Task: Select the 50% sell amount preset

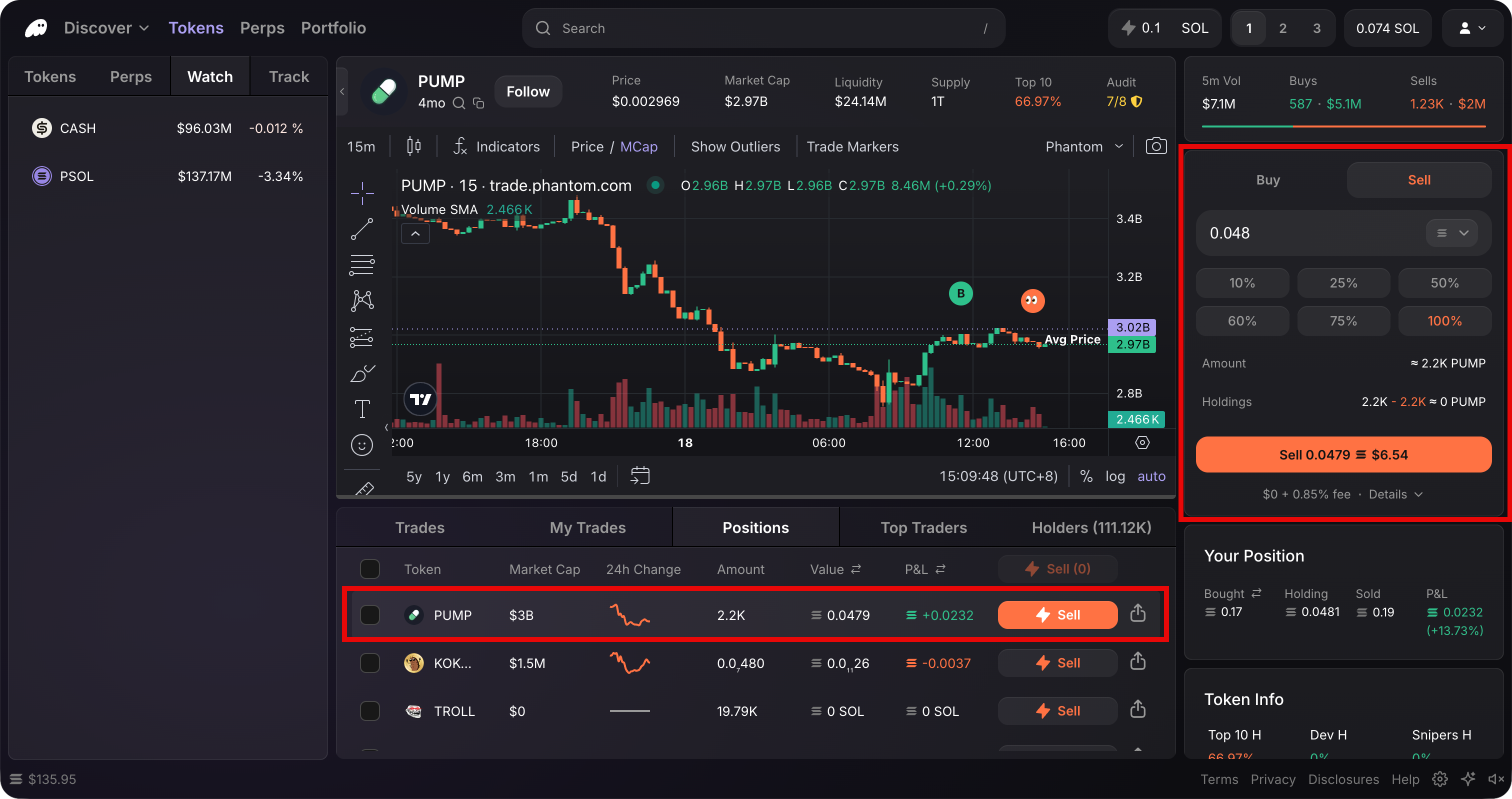Action: coord(1444,283)
